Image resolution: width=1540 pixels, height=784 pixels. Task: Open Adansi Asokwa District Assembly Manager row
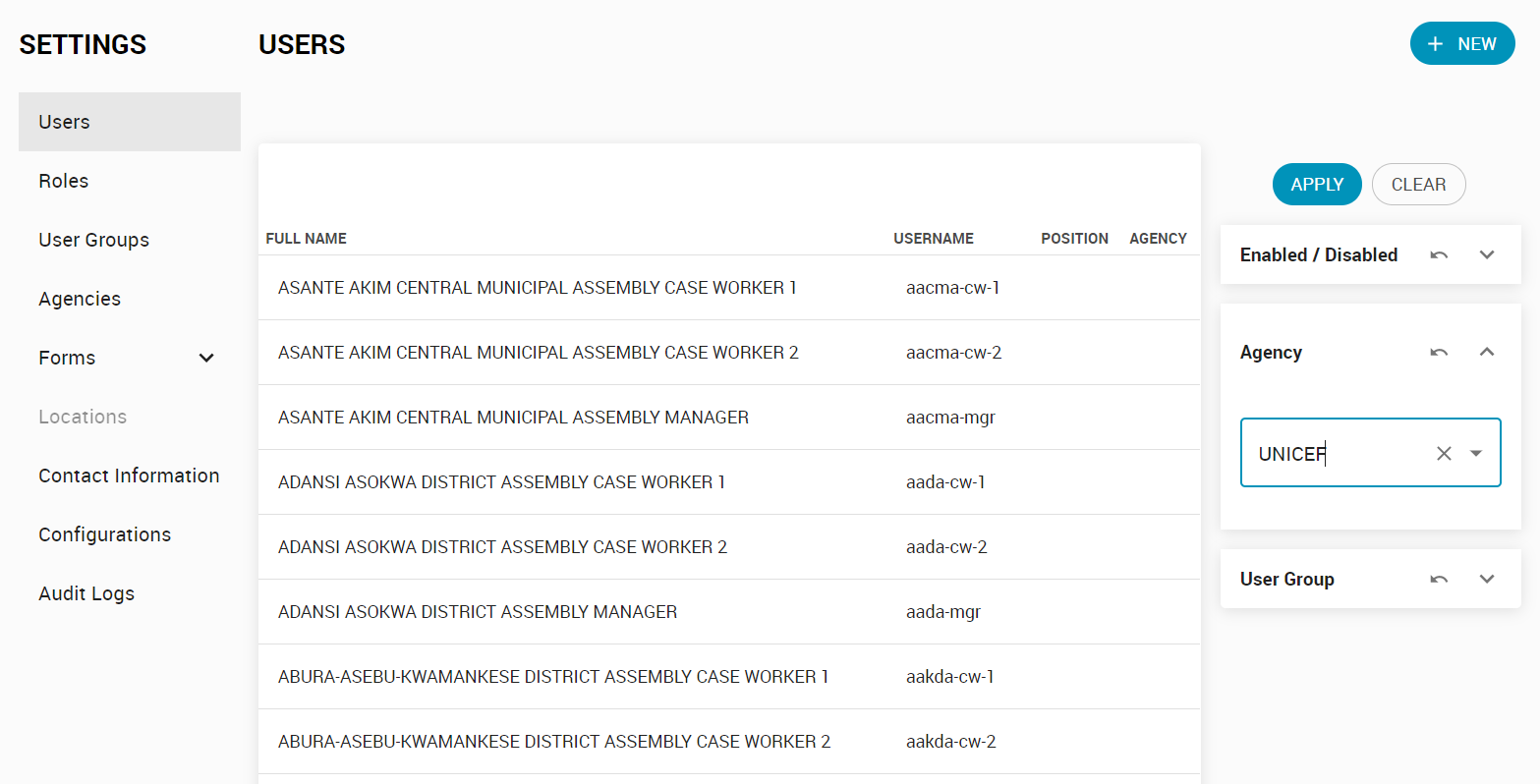pos(729,612)
